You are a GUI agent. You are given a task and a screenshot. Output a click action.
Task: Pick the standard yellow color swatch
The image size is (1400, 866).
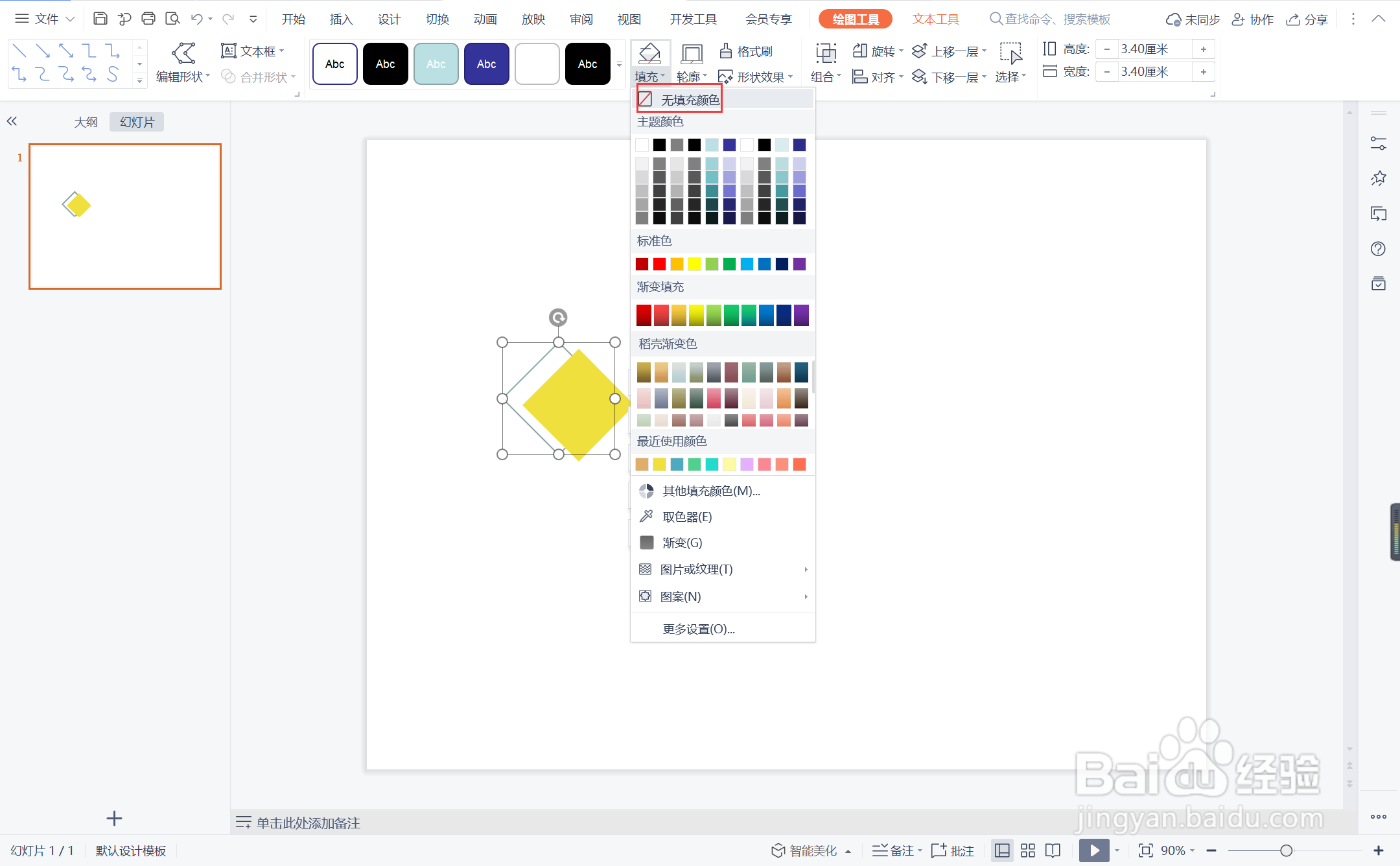[x=694, y=264]
